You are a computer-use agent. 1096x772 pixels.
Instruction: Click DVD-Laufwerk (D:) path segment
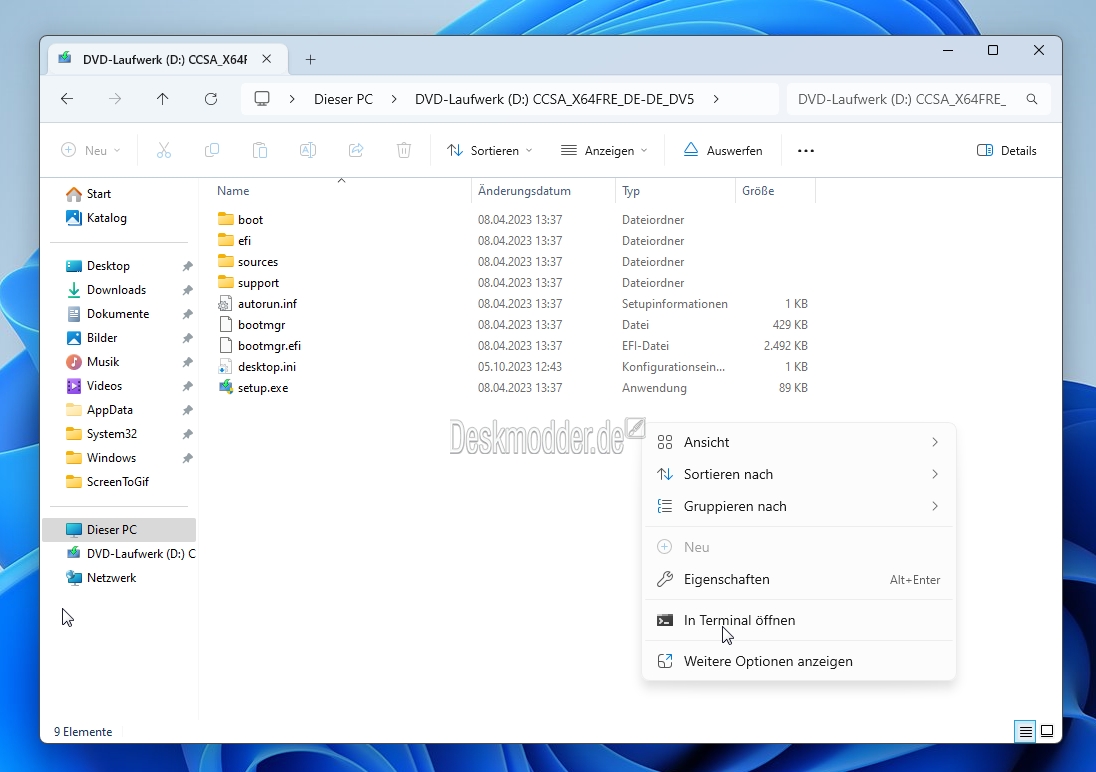tap(554, 99)
